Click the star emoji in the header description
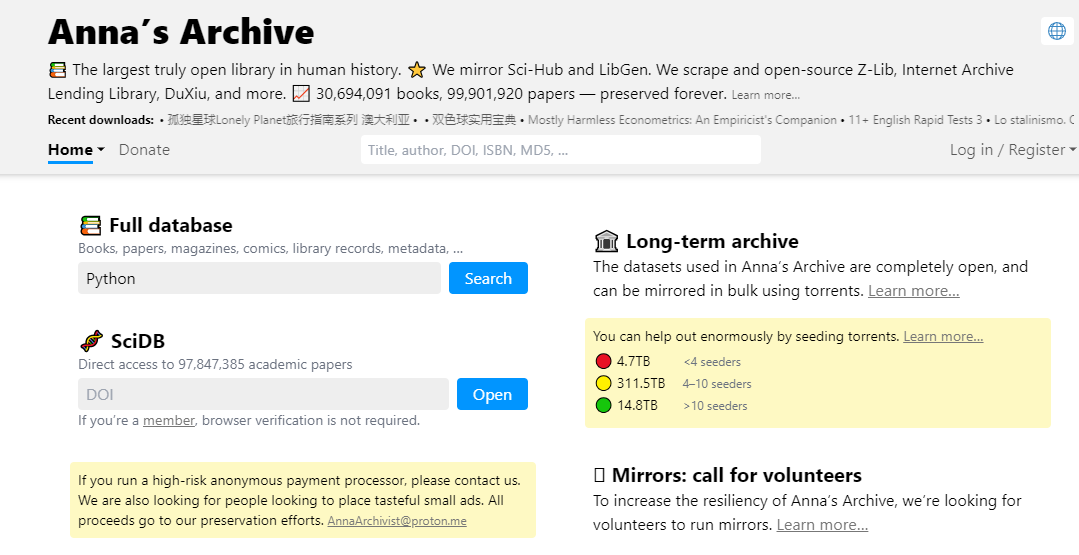 coord(417,70)
